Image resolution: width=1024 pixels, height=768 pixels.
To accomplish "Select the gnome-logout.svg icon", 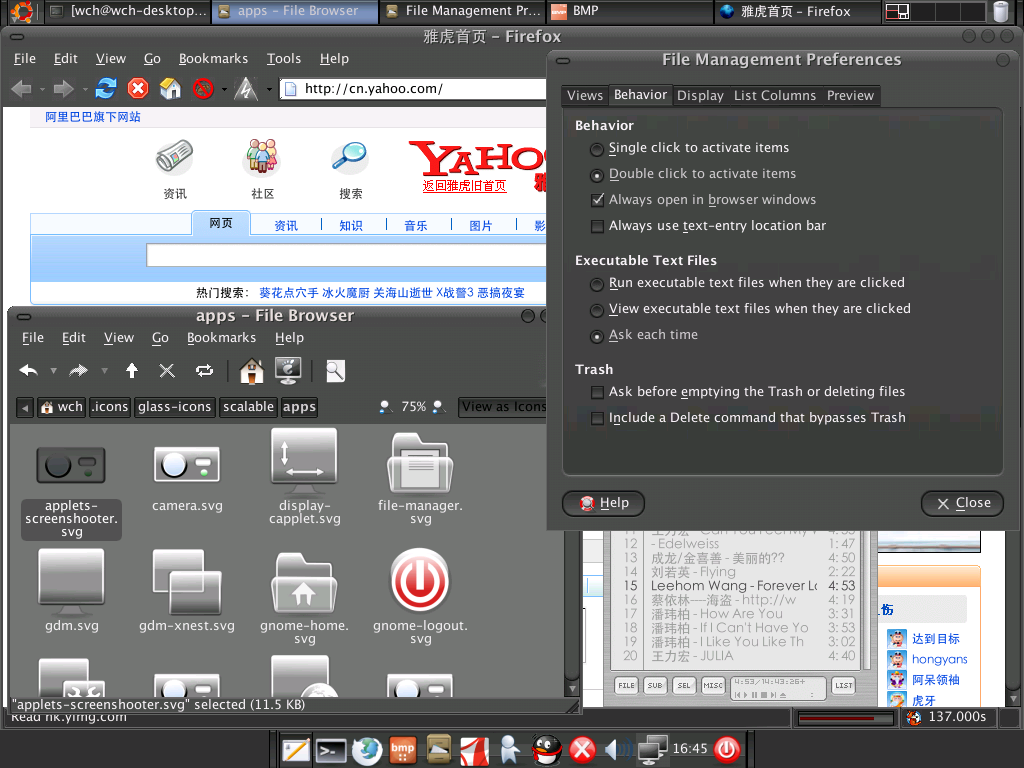I will coord(421,581).
